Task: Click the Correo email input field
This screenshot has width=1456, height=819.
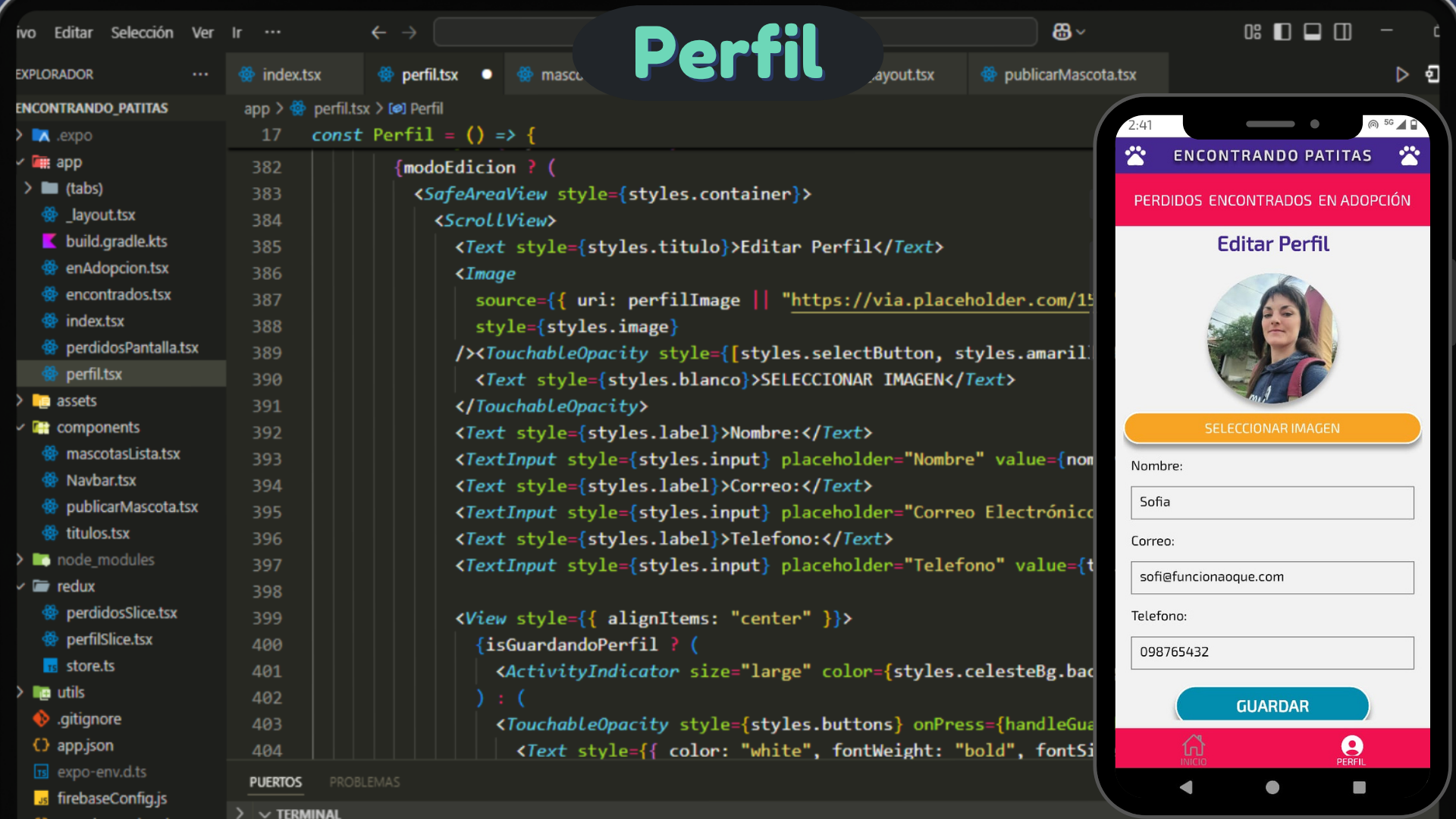Action: point(1272,577)
